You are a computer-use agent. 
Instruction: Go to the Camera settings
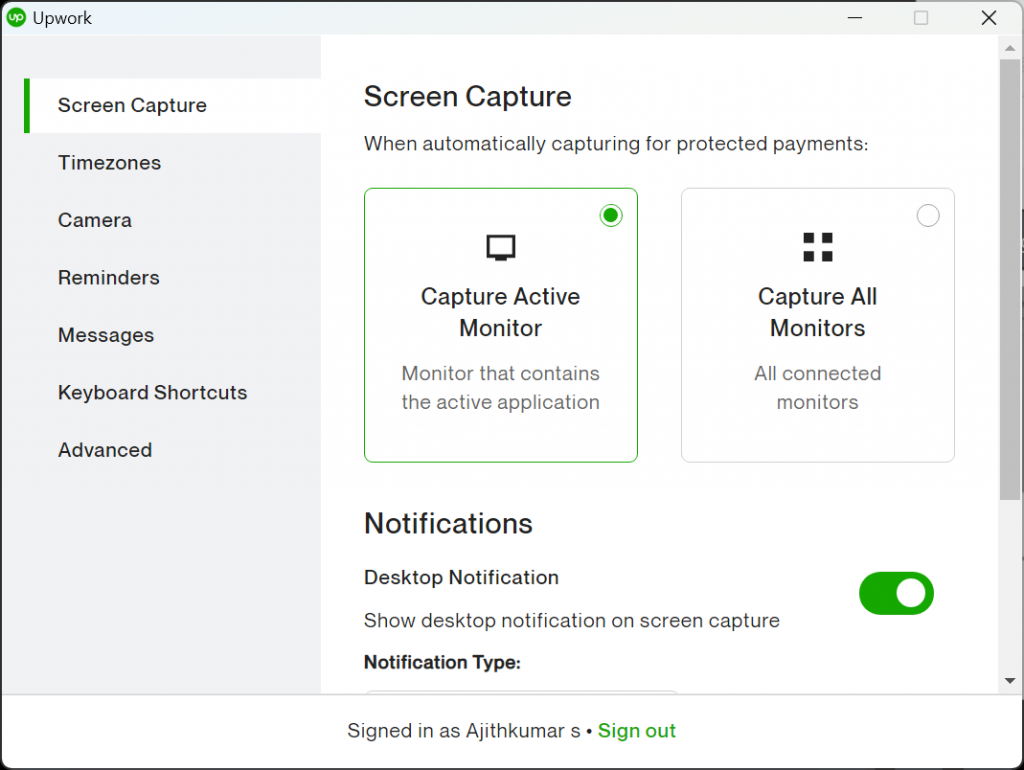(x=95, y=221)
